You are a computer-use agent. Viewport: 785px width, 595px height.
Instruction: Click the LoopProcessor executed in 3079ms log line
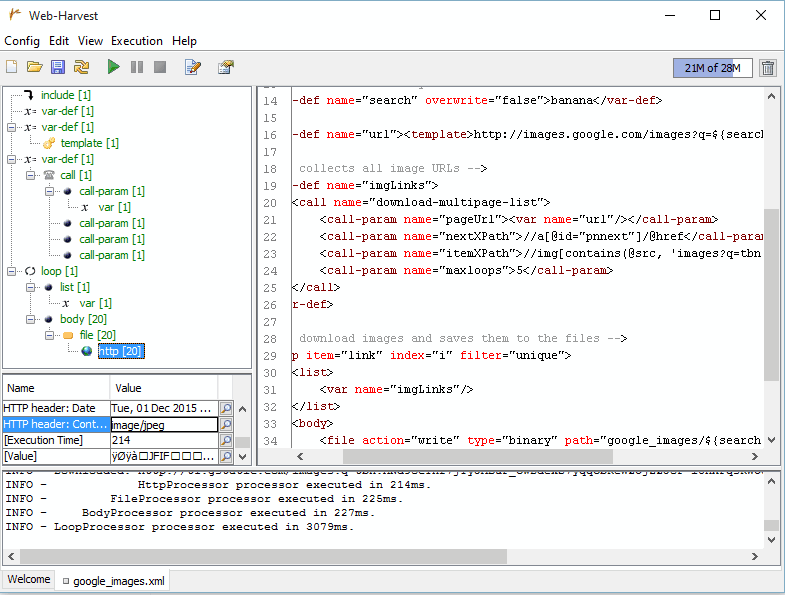[x=180, y=527]
